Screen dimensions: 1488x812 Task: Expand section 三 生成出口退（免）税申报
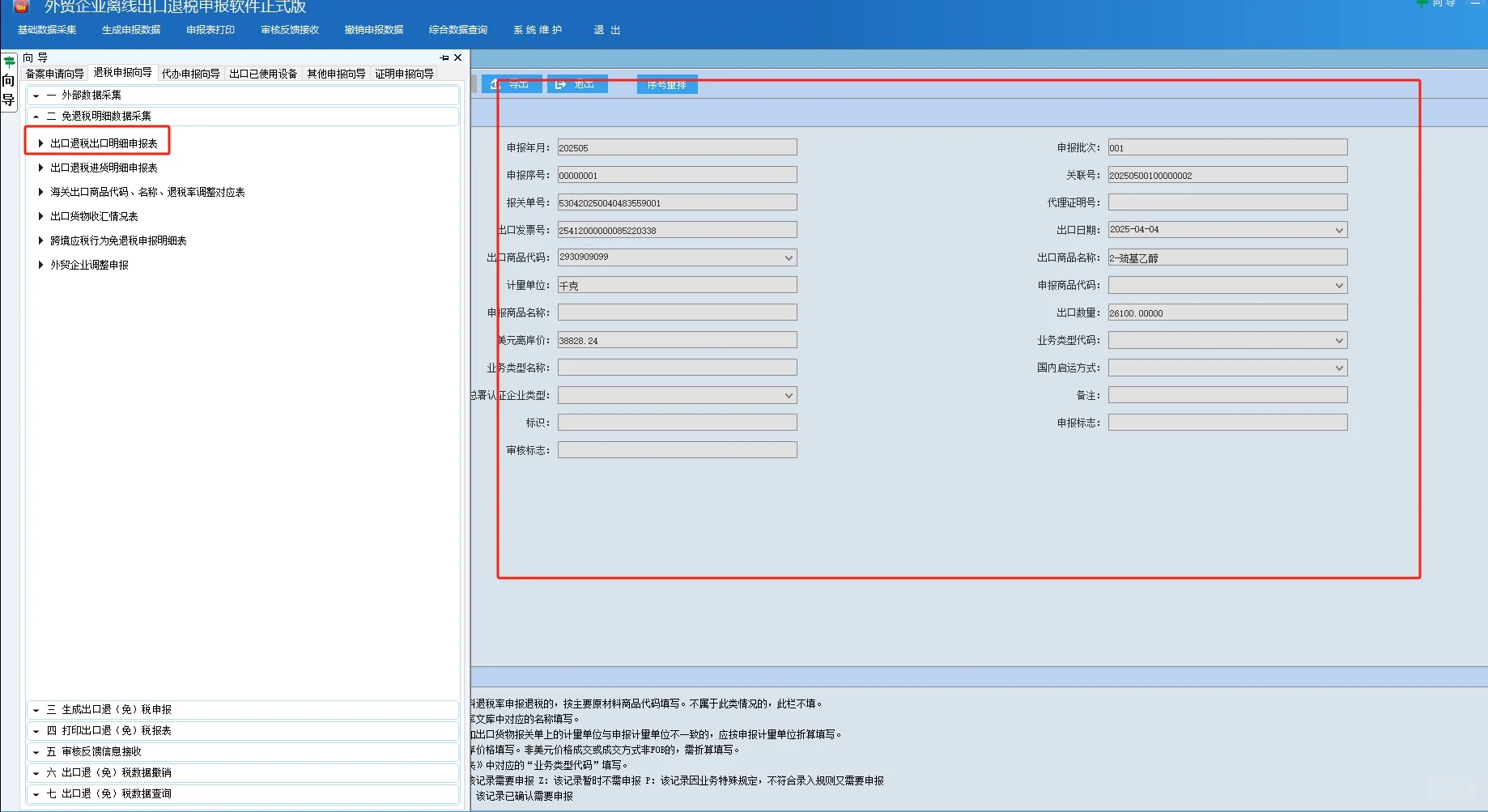point(243,710)
